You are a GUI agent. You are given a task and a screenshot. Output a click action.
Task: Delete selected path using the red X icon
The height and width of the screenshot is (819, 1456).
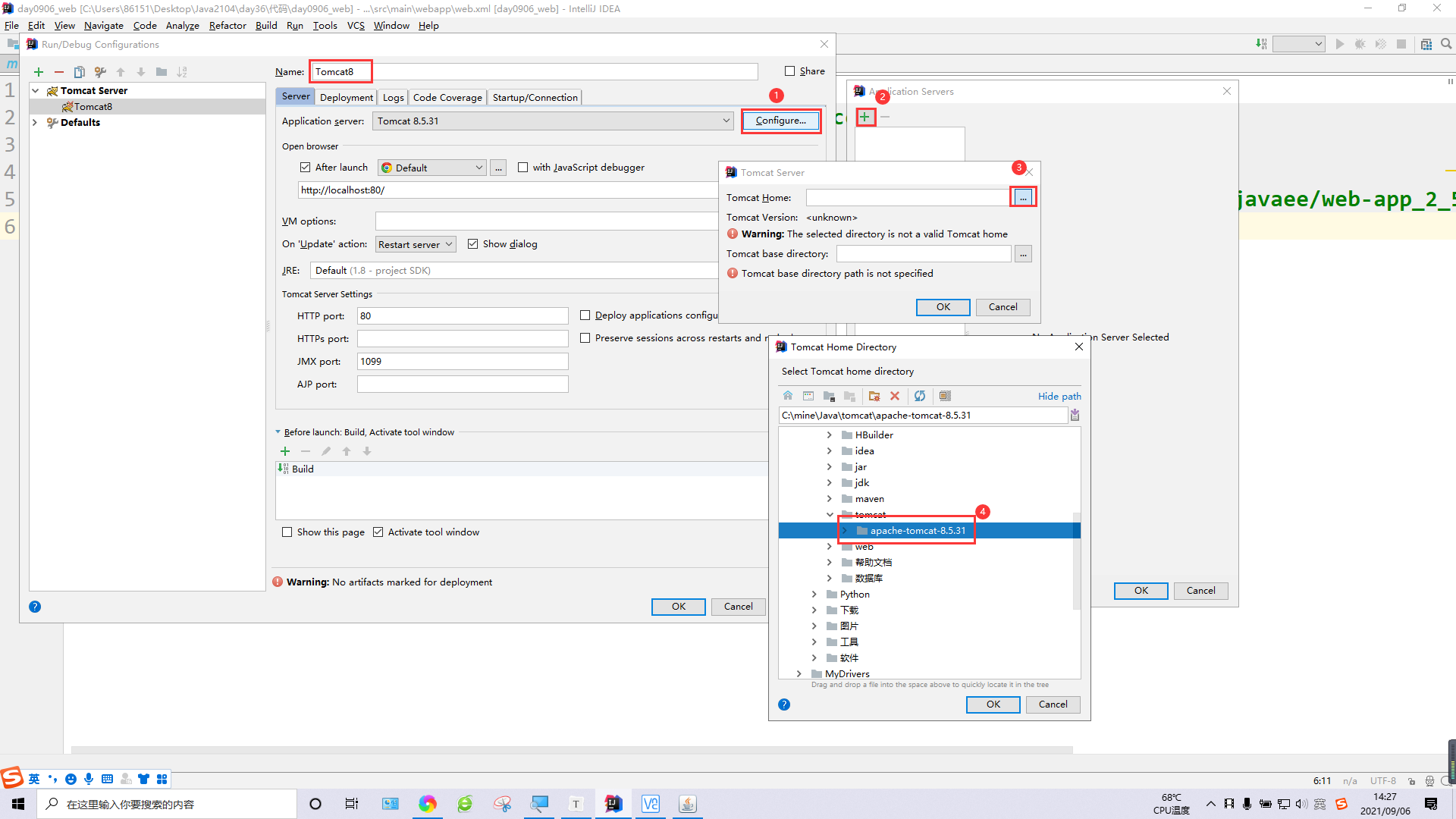895,396
